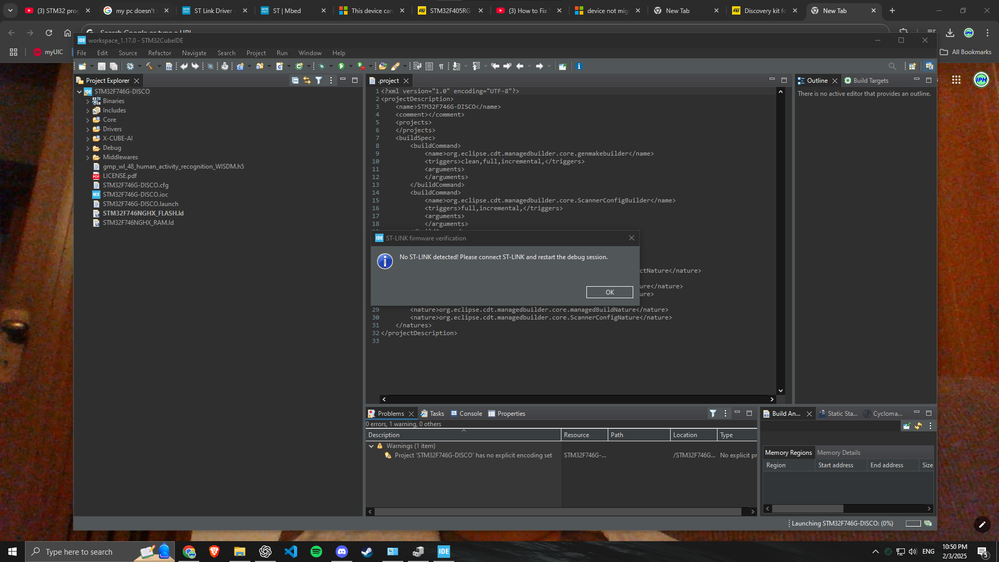This screenshot has height=562, width=999.
Task: Click the Back navigation arrow in toolbar
Action: (x=520, y=66)
